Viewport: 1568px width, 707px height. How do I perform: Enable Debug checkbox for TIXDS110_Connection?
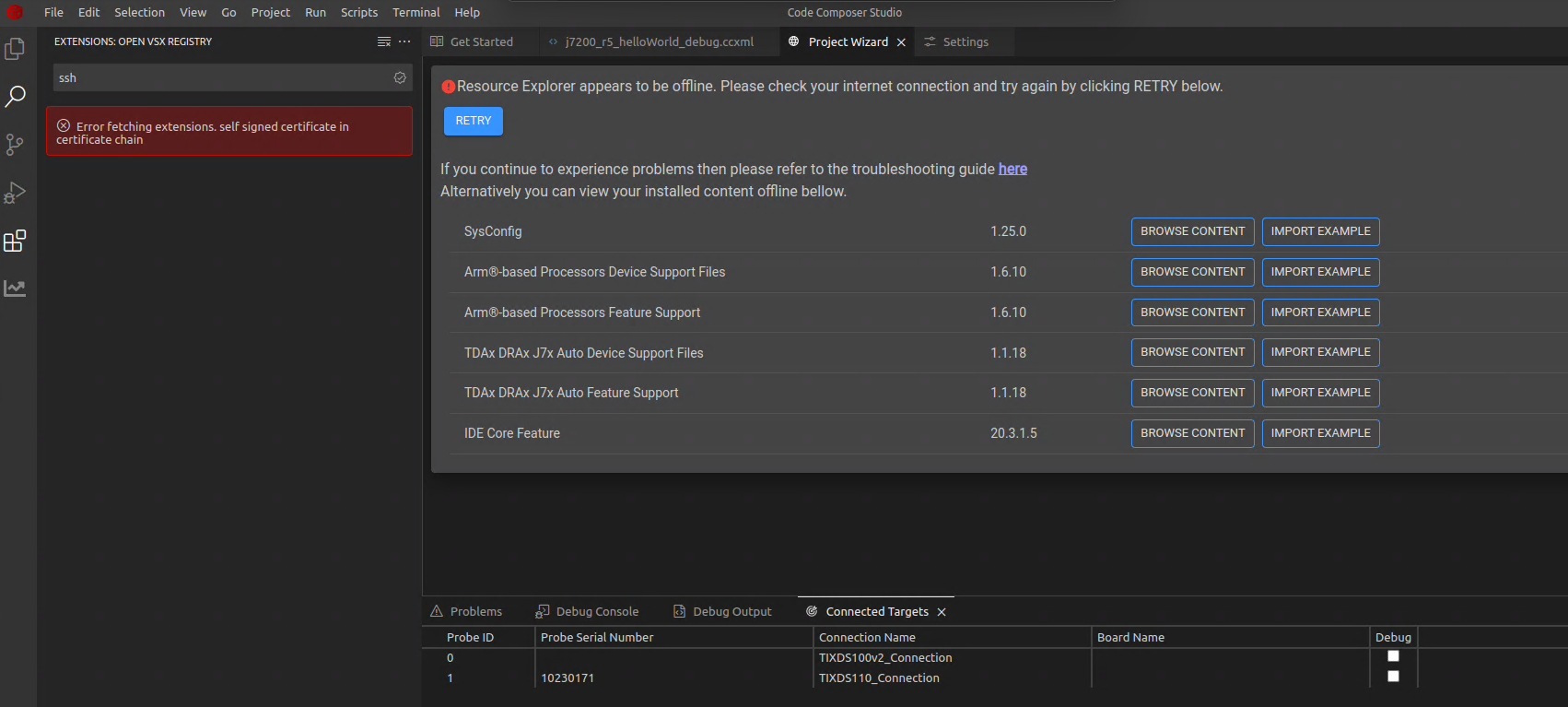1393,677
